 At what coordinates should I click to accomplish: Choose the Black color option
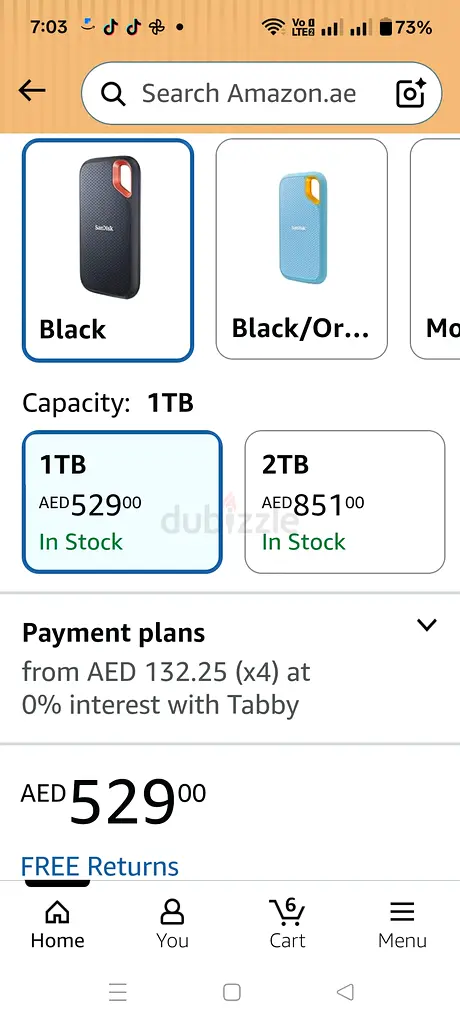(108, 250)
